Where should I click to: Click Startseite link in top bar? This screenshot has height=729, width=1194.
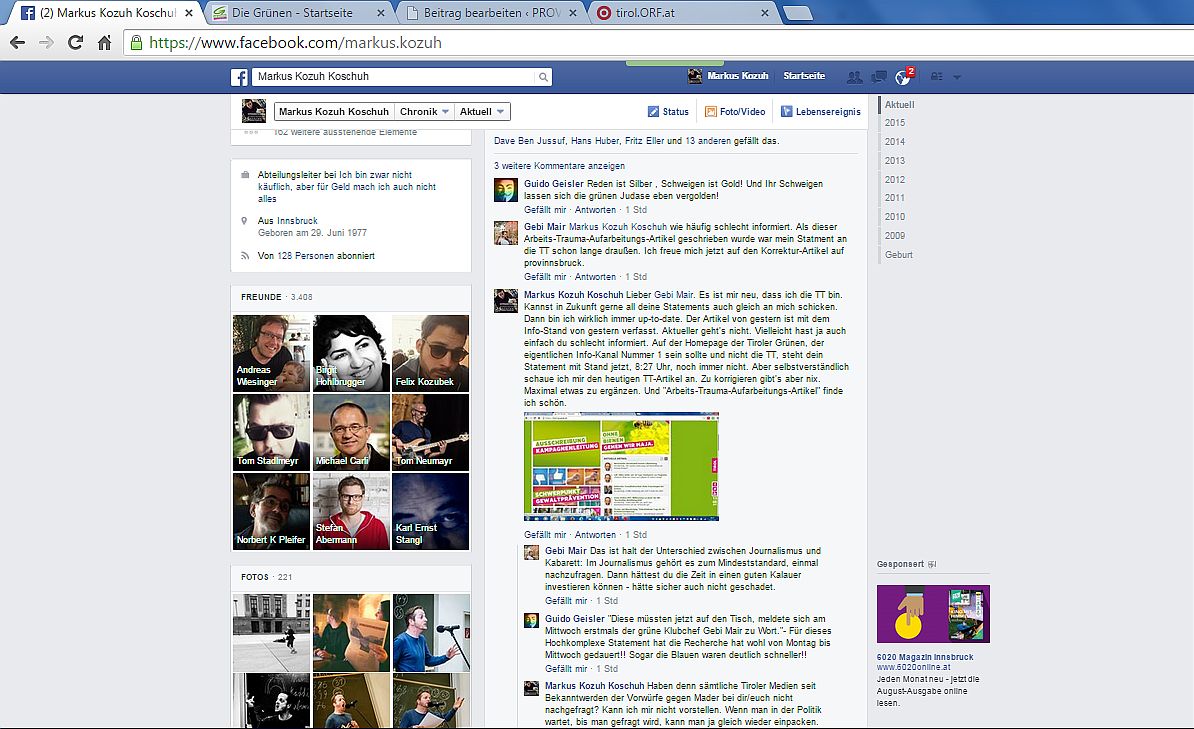click(804, 76)
